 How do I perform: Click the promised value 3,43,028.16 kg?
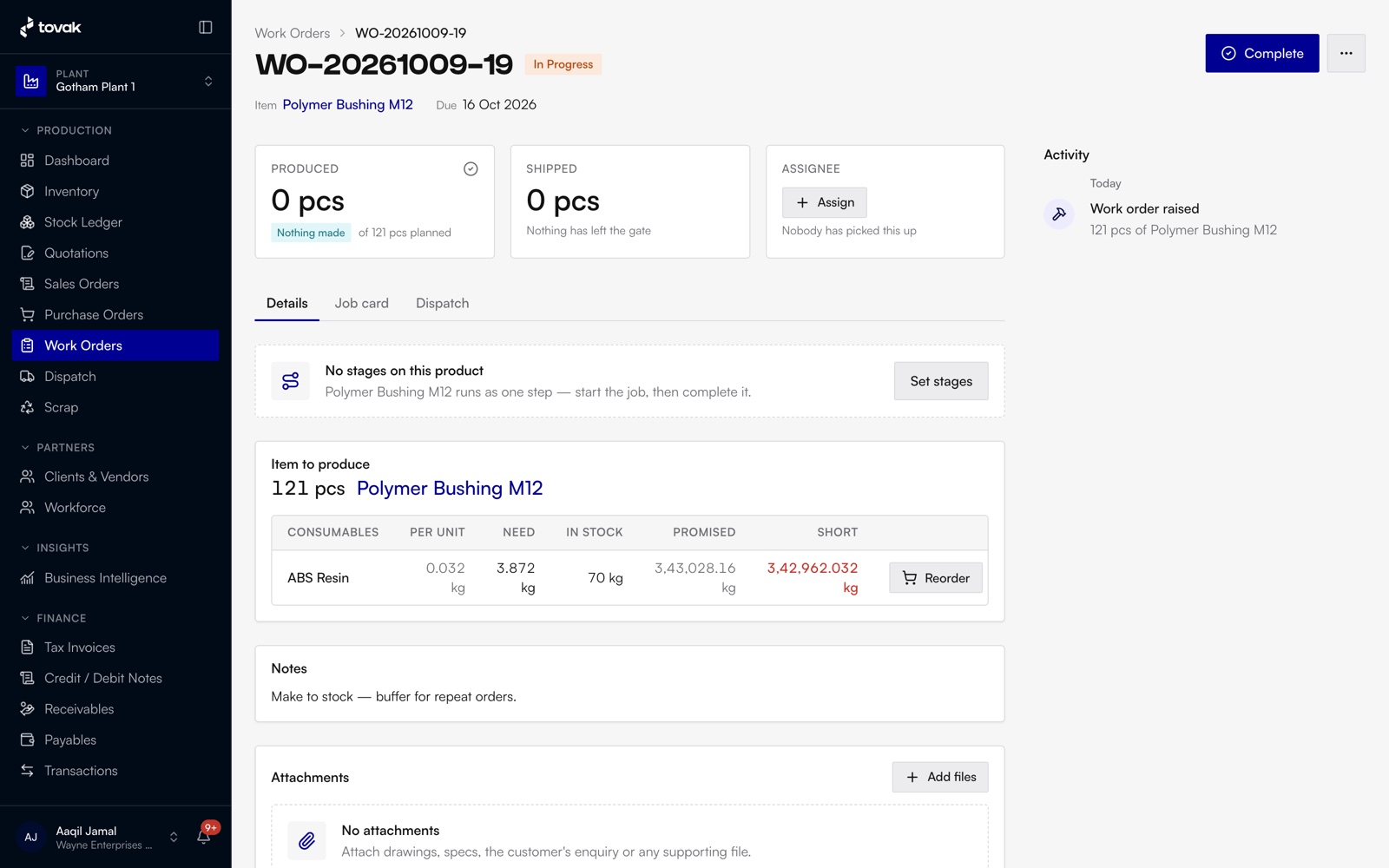(x=694, y=578)
